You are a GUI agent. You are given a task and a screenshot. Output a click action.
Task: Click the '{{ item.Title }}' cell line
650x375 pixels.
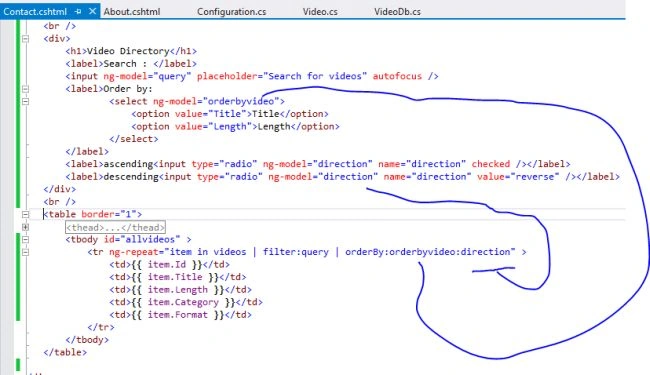pyautogui.click(x=178, y=277)
